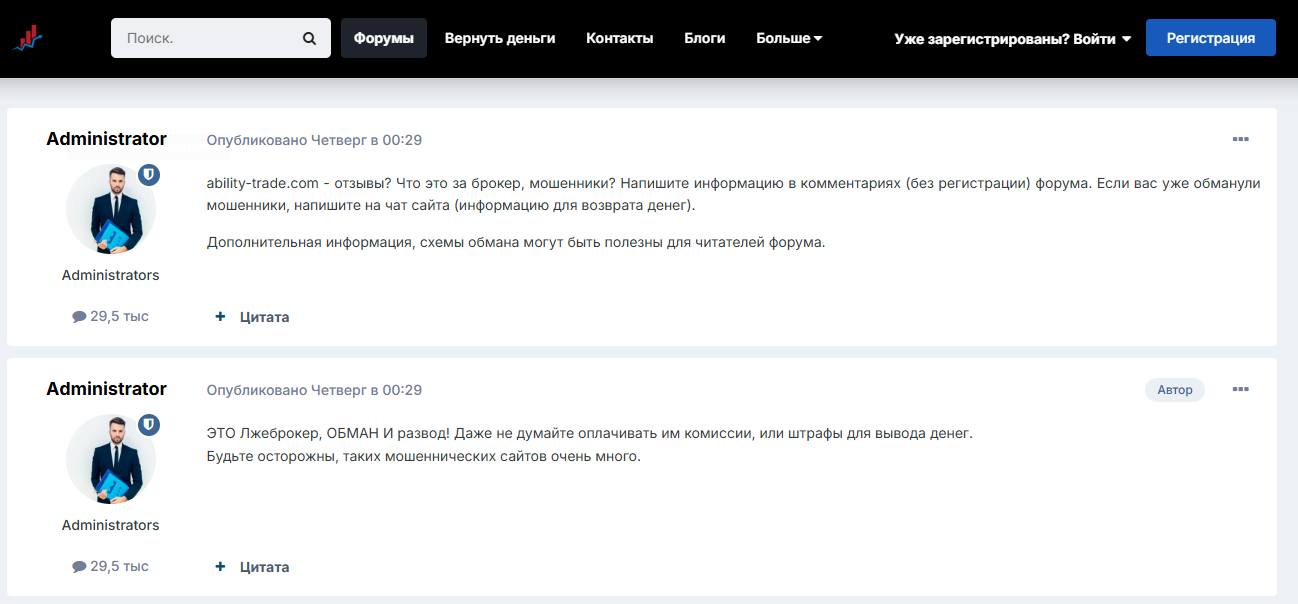The image size is (1298, 604).
Task: Open the first post's Administrator profile name
Action: pos(106,139)
